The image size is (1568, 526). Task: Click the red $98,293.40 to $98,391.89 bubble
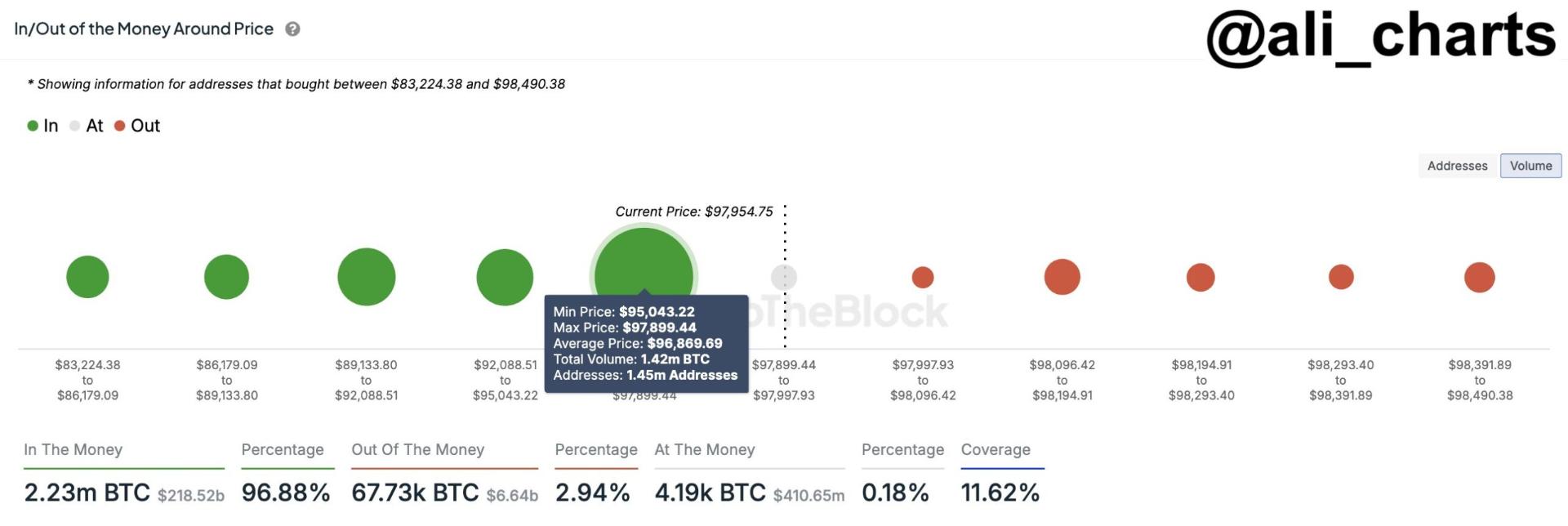click(1341, 277)
